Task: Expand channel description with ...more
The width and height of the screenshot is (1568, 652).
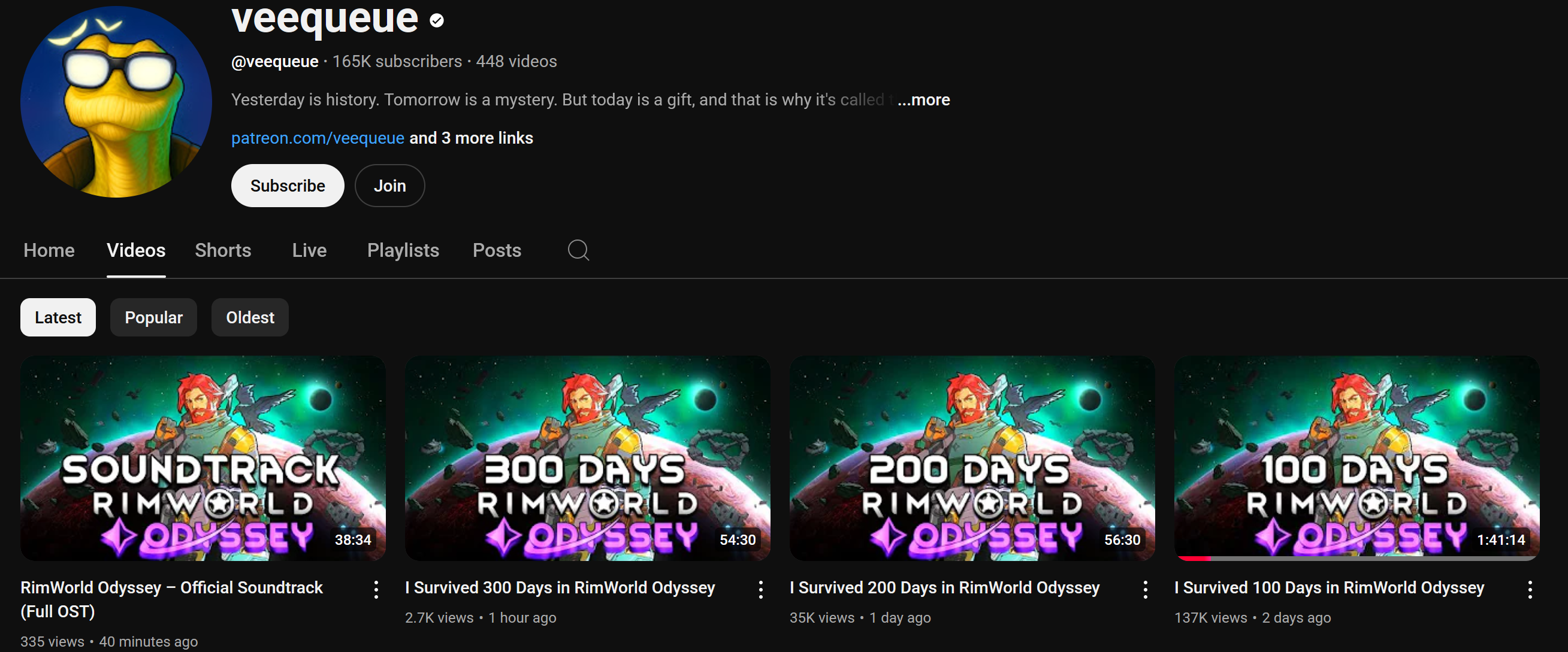Action: (x=923, y=100)
